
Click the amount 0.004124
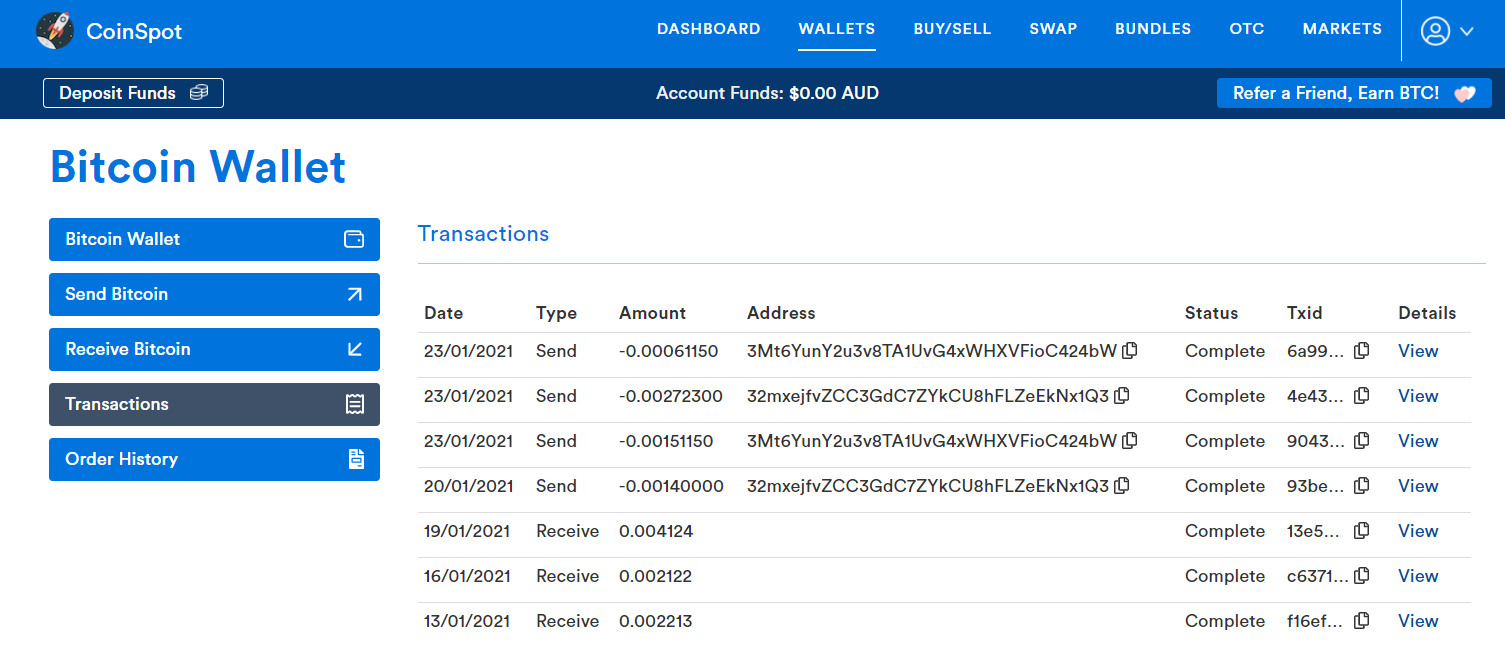coord(656,531)
